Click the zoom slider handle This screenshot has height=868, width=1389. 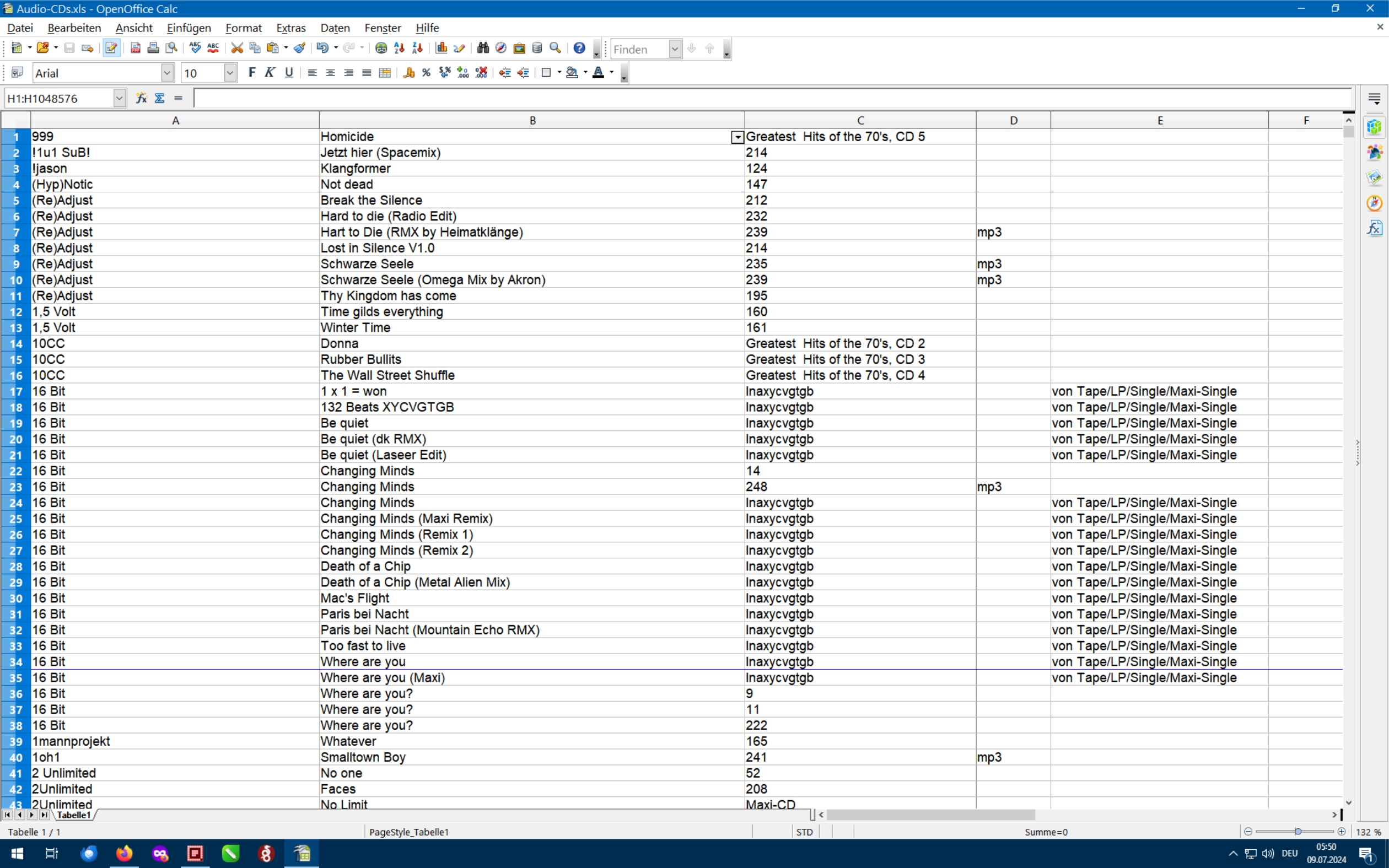pos(1298,831)
